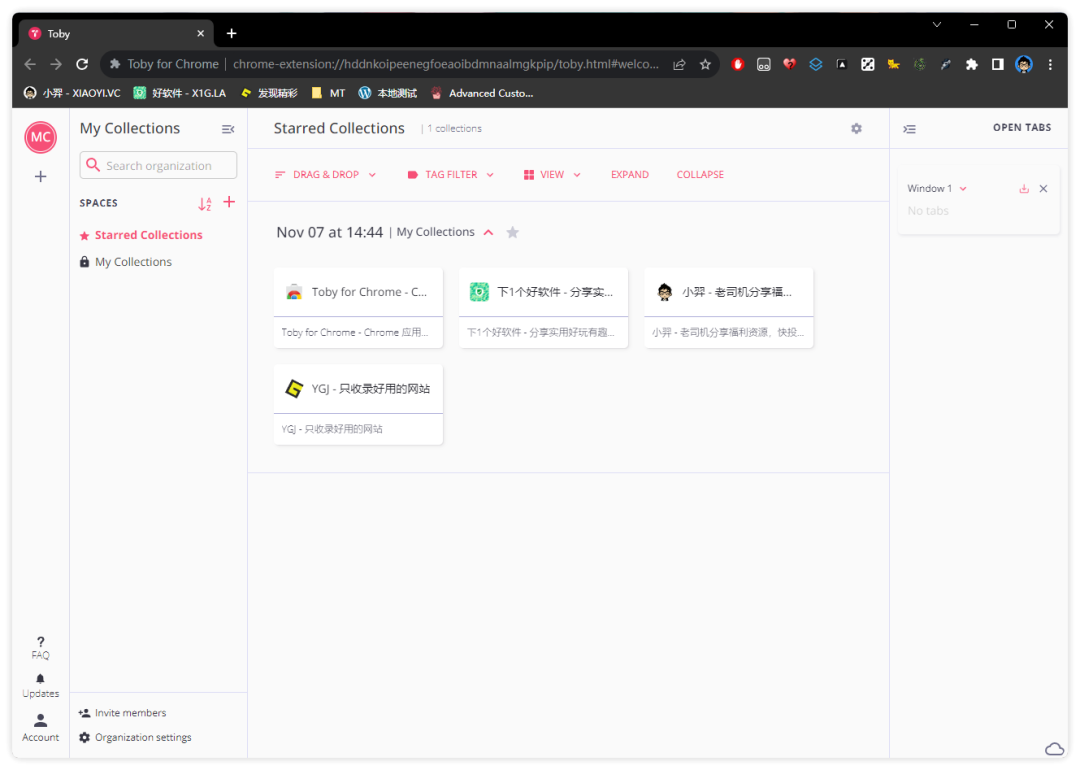Click the sort spaces A-Z icon

[x=205, y=203]
